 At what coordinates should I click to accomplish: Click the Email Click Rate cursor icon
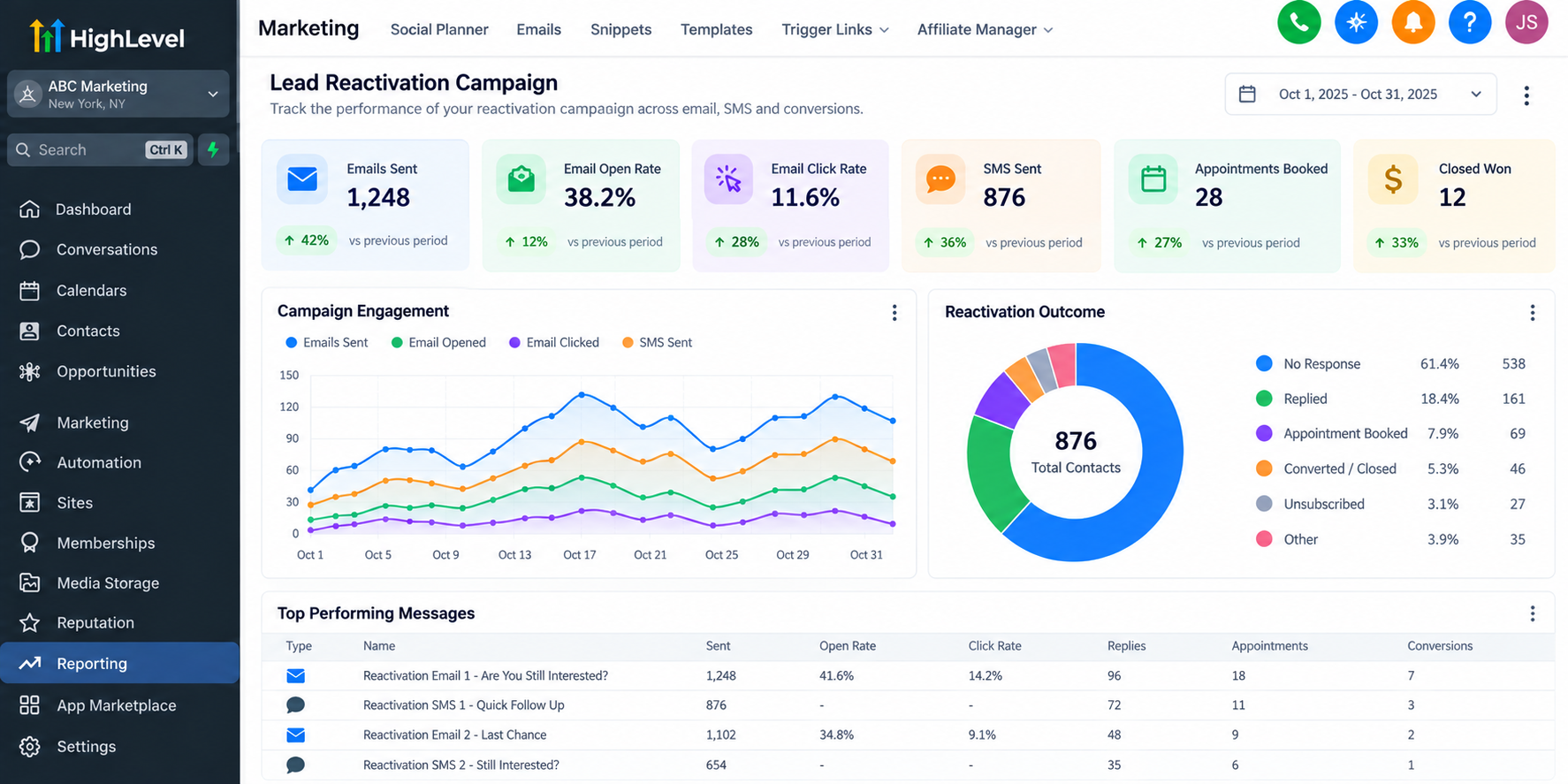pyautogui.click(x=728, y=179)
